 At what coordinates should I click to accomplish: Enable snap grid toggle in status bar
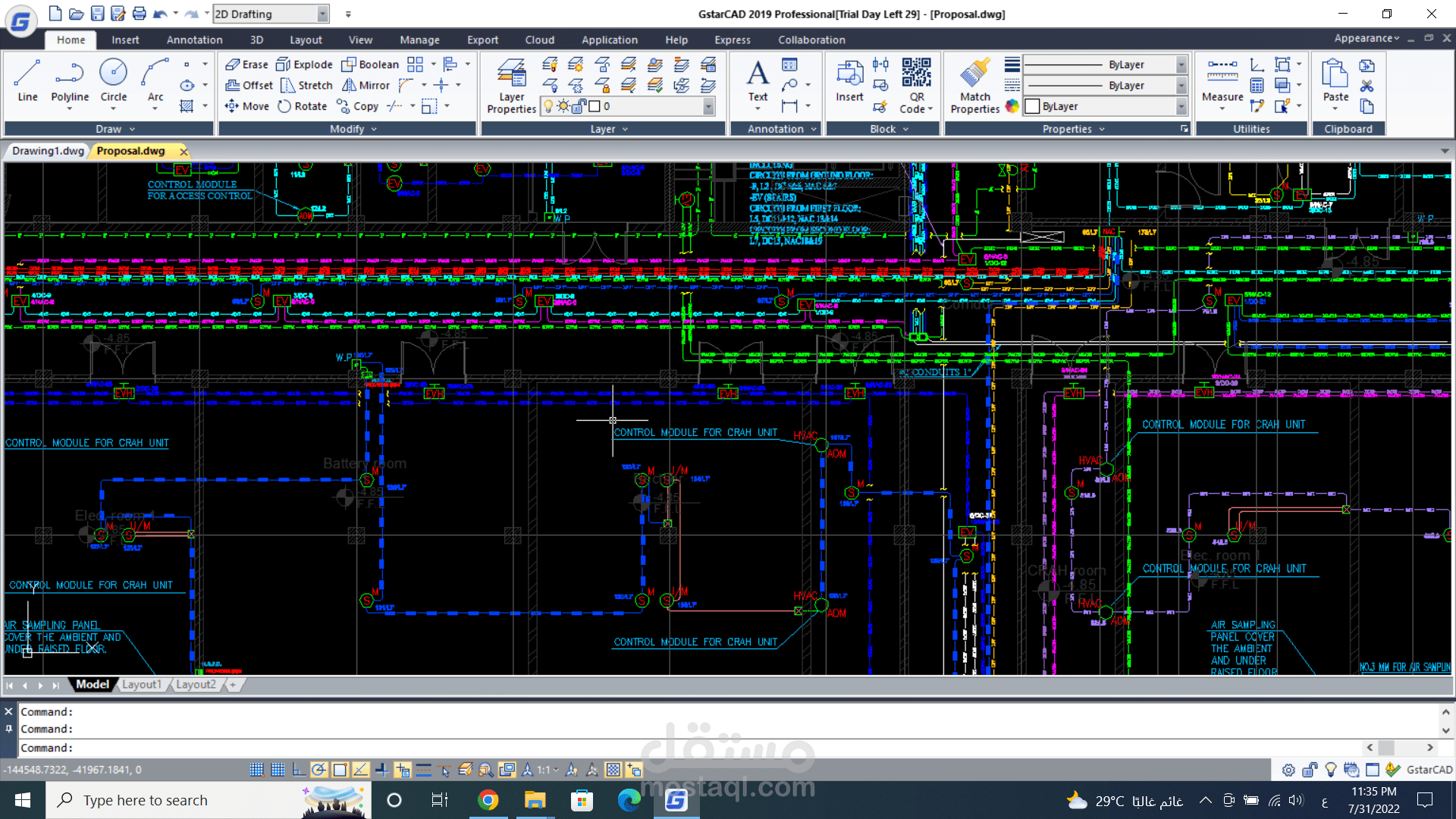point(256,770)
